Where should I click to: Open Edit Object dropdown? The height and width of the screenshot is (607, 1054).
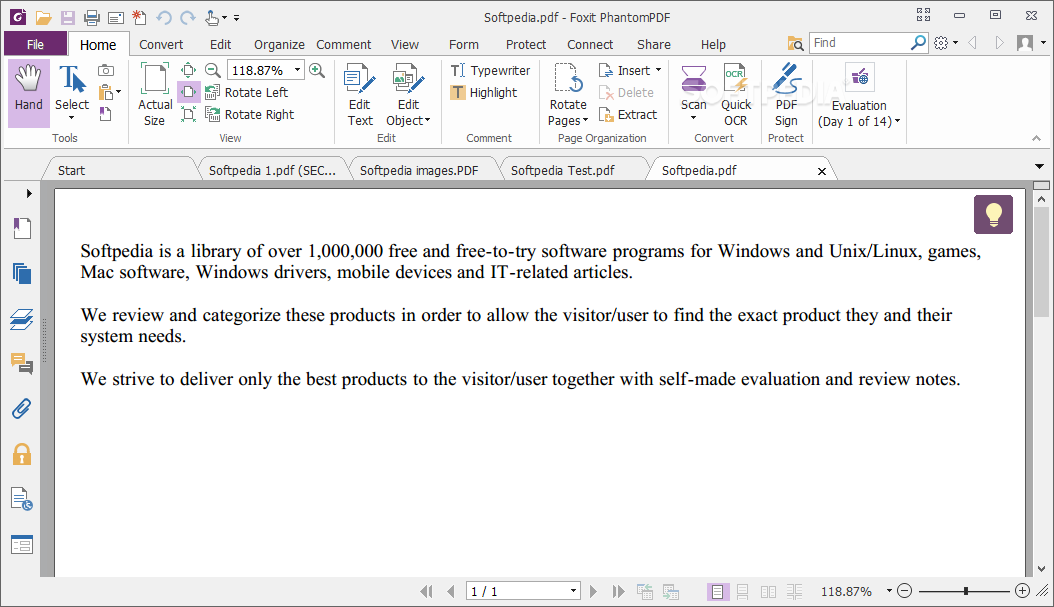click(408, 94)
